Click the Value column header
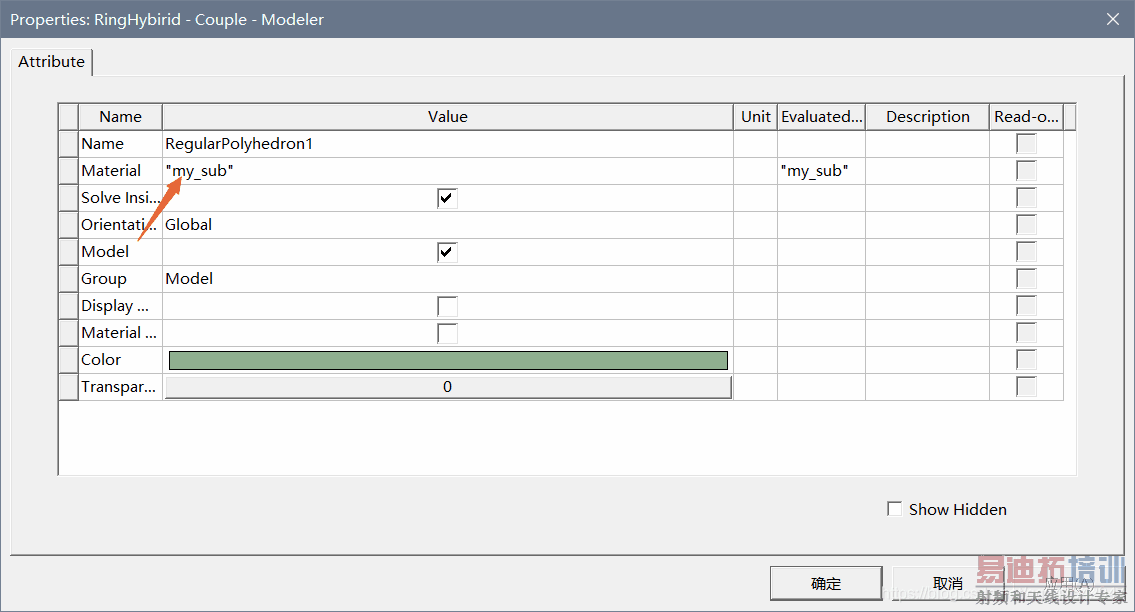The image size is (1135, 612). 447,117
